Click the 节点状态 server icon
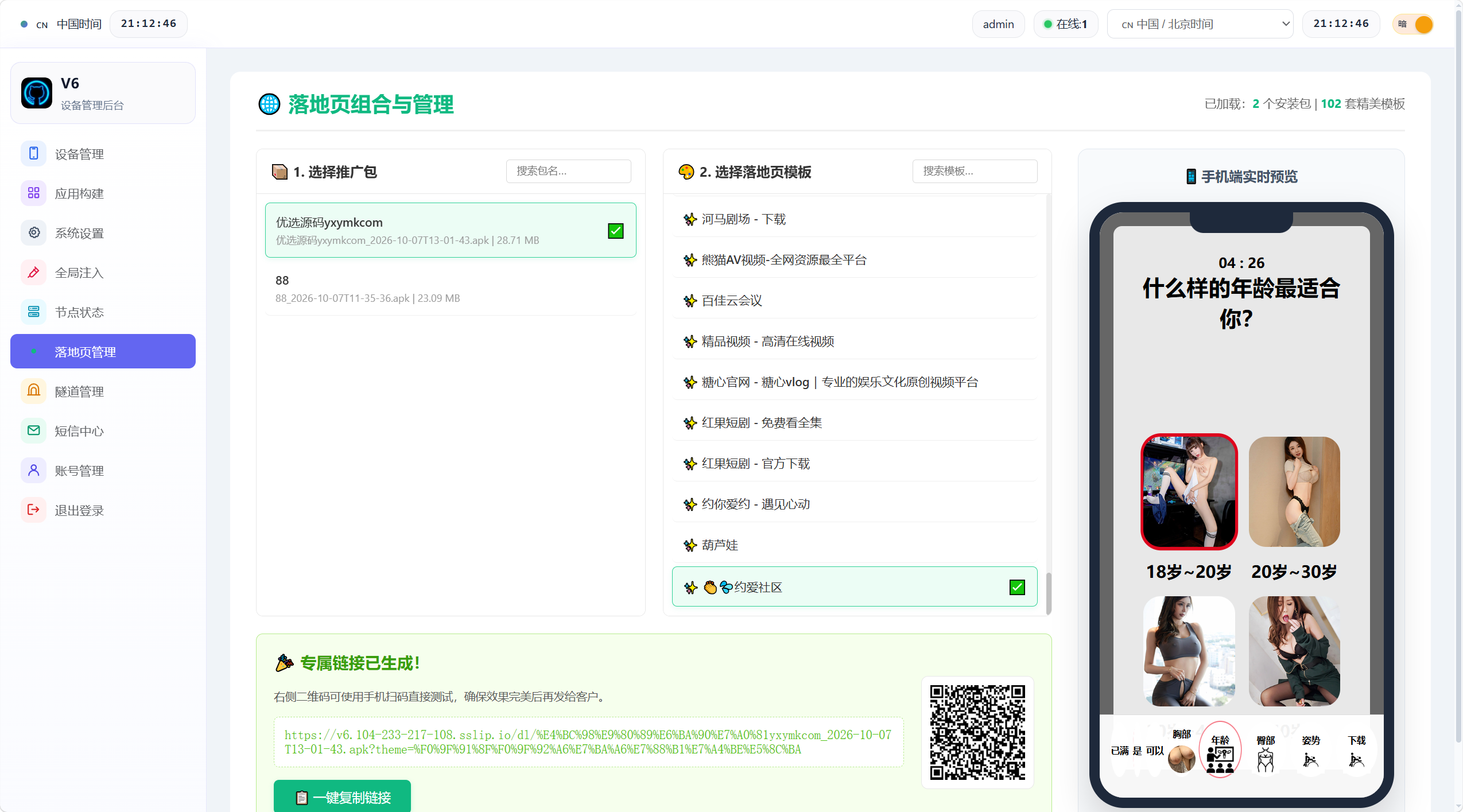 point(34,312)
